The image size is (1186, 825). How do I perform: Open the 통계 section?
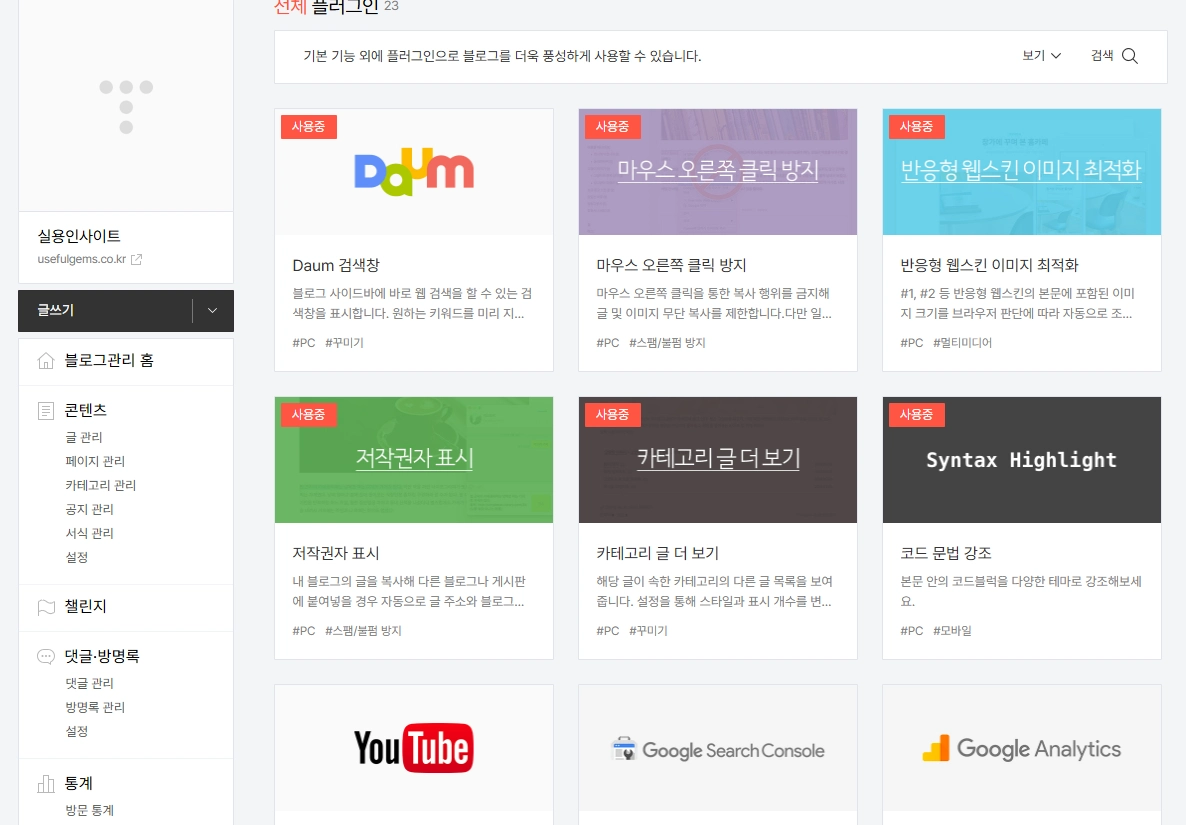tap(79, 784)
